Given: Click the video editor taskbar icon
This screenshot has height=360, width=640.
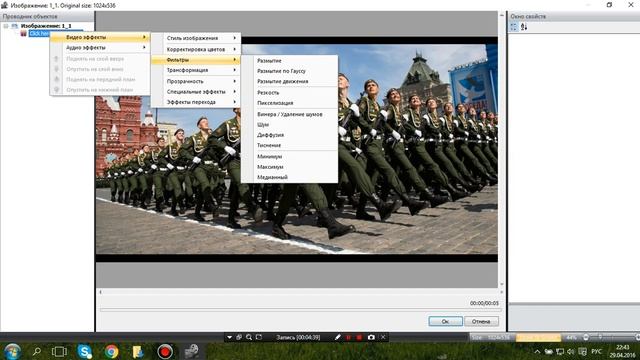Looking at the screenshot, I should click(192, 351).
